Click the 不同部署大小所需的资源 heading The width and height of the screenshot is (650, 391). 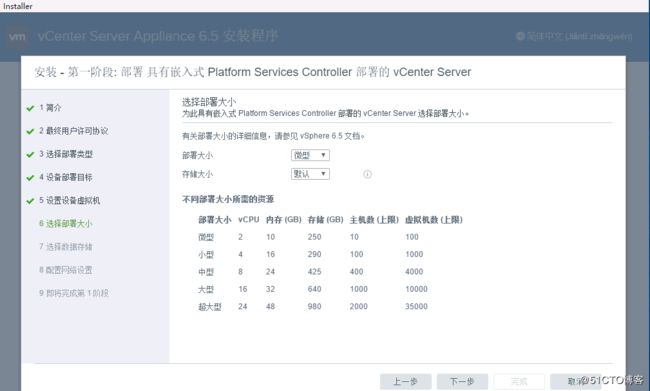(228, 199)
